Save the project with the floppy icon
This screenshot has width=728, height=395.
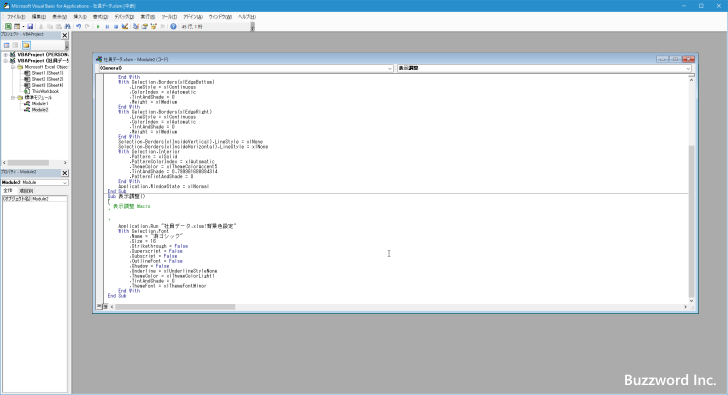[x=30, y=26]
